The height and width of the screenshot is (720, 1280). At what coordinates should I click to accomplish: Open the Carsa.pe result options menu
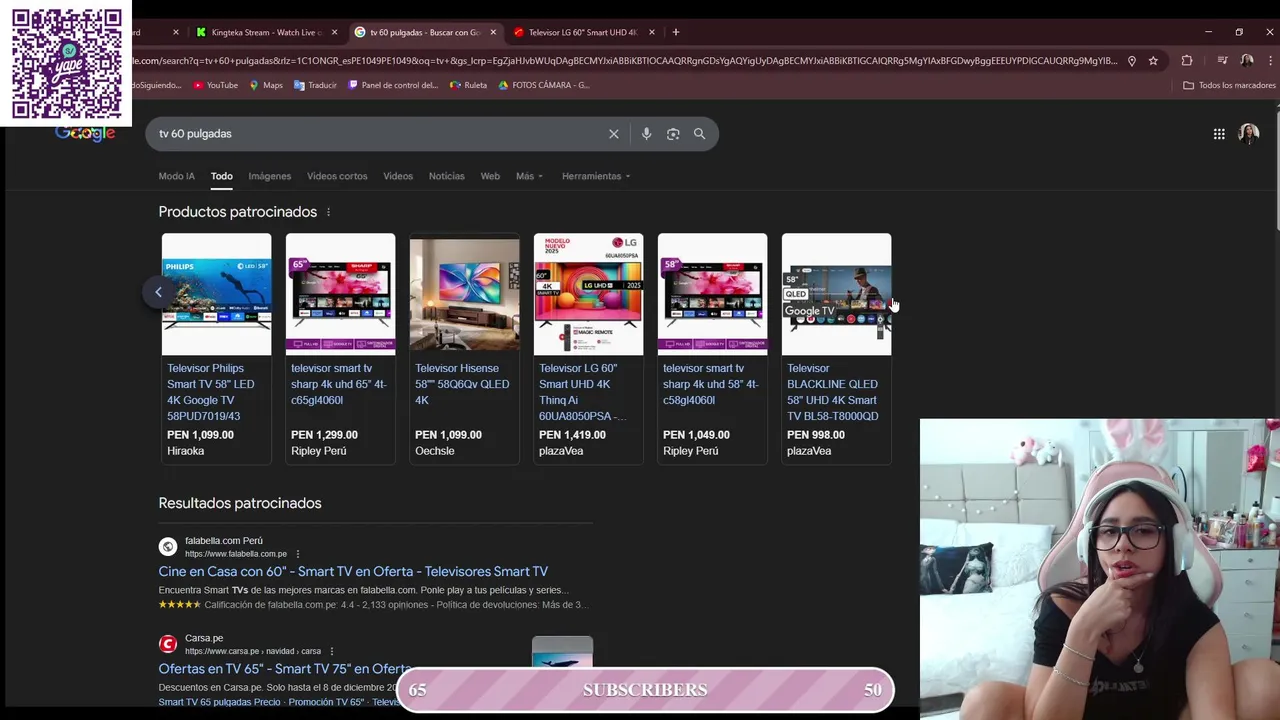coord(332,651)
